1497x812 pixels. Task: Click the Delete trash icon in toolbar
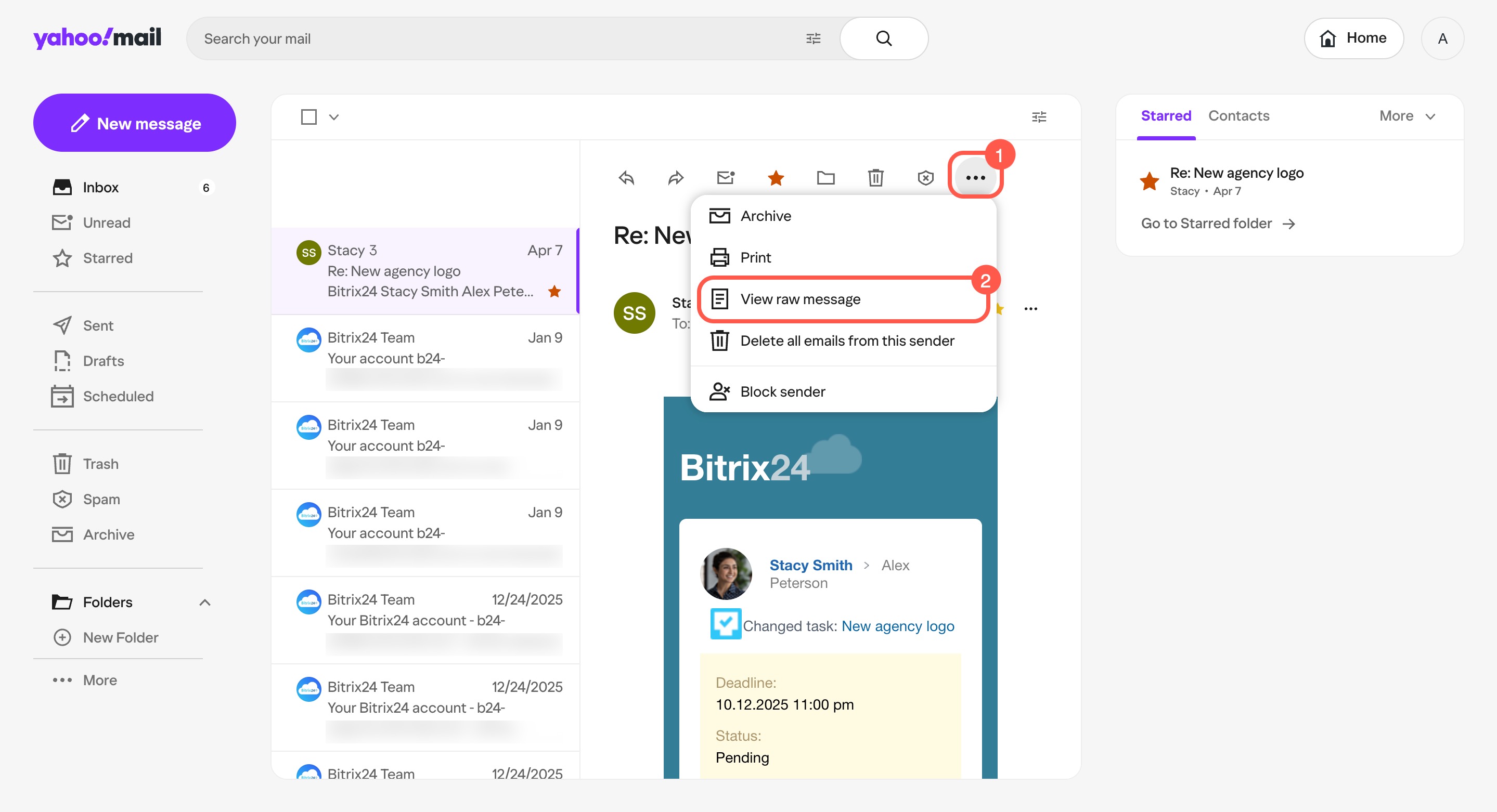click(x=875, y=178)
